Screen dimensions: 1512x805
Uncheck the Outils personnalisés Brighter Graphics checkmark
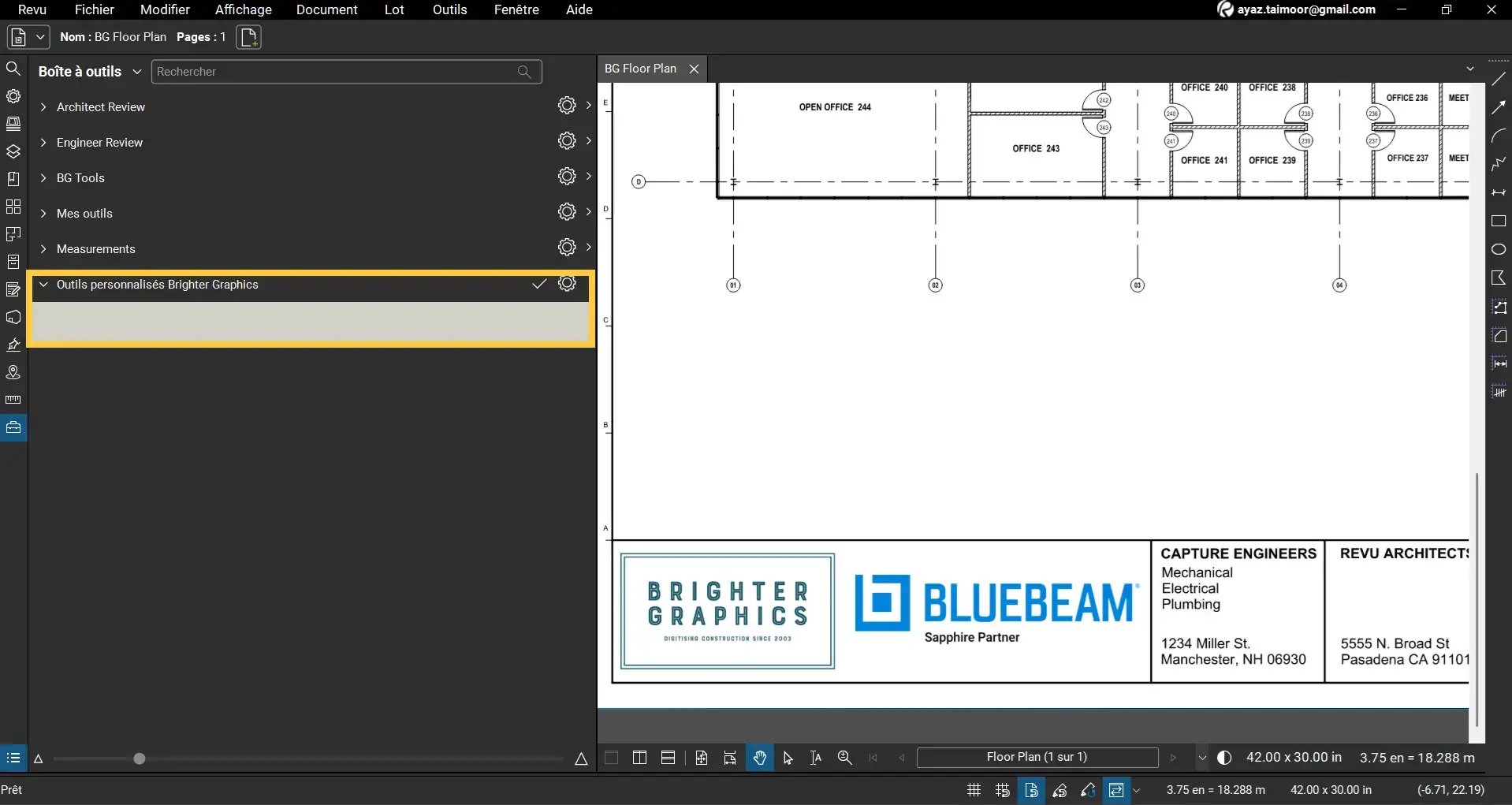(x=539, y=285)
